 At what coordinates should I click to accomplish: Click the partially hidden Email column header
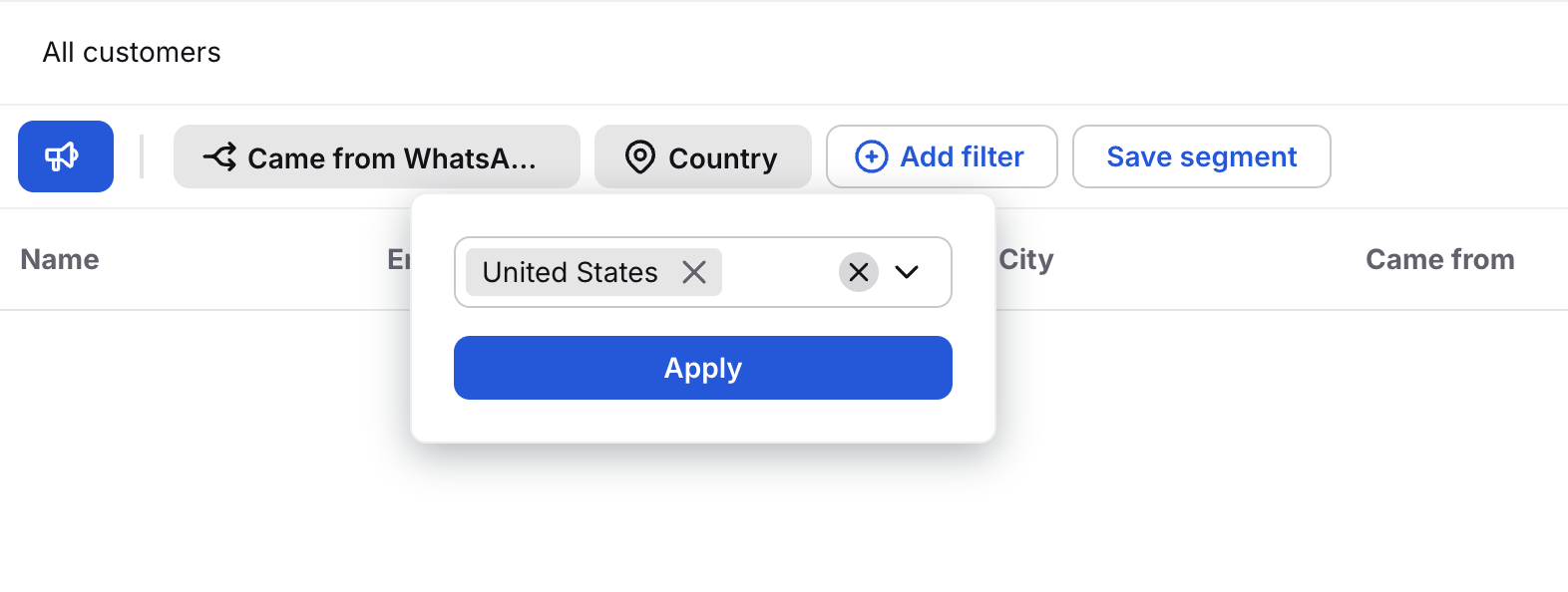pos(398,259)
